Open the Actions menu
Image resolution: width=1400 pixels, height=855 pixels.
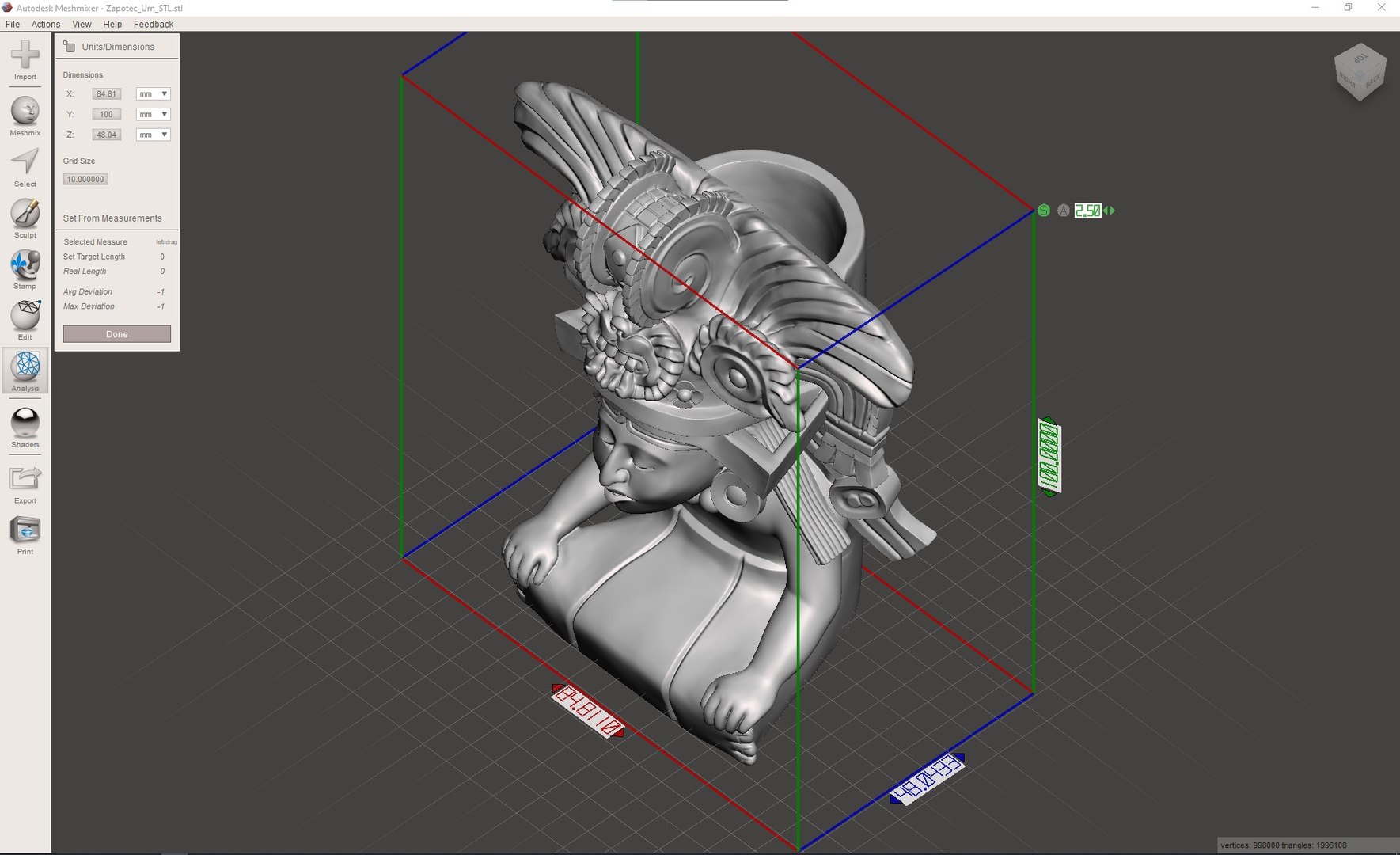46,25
